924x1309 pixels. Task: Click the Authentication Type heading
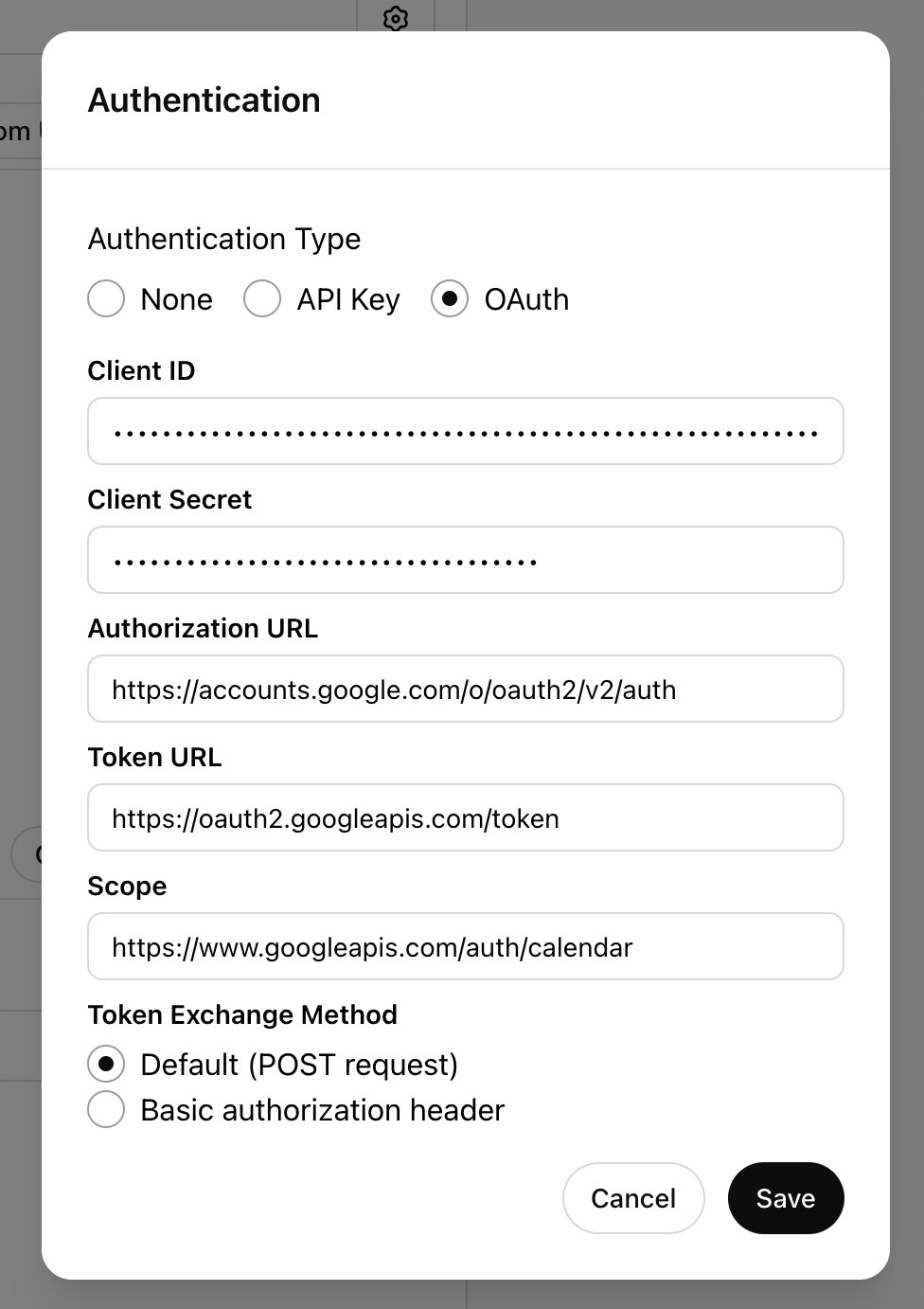223,239
